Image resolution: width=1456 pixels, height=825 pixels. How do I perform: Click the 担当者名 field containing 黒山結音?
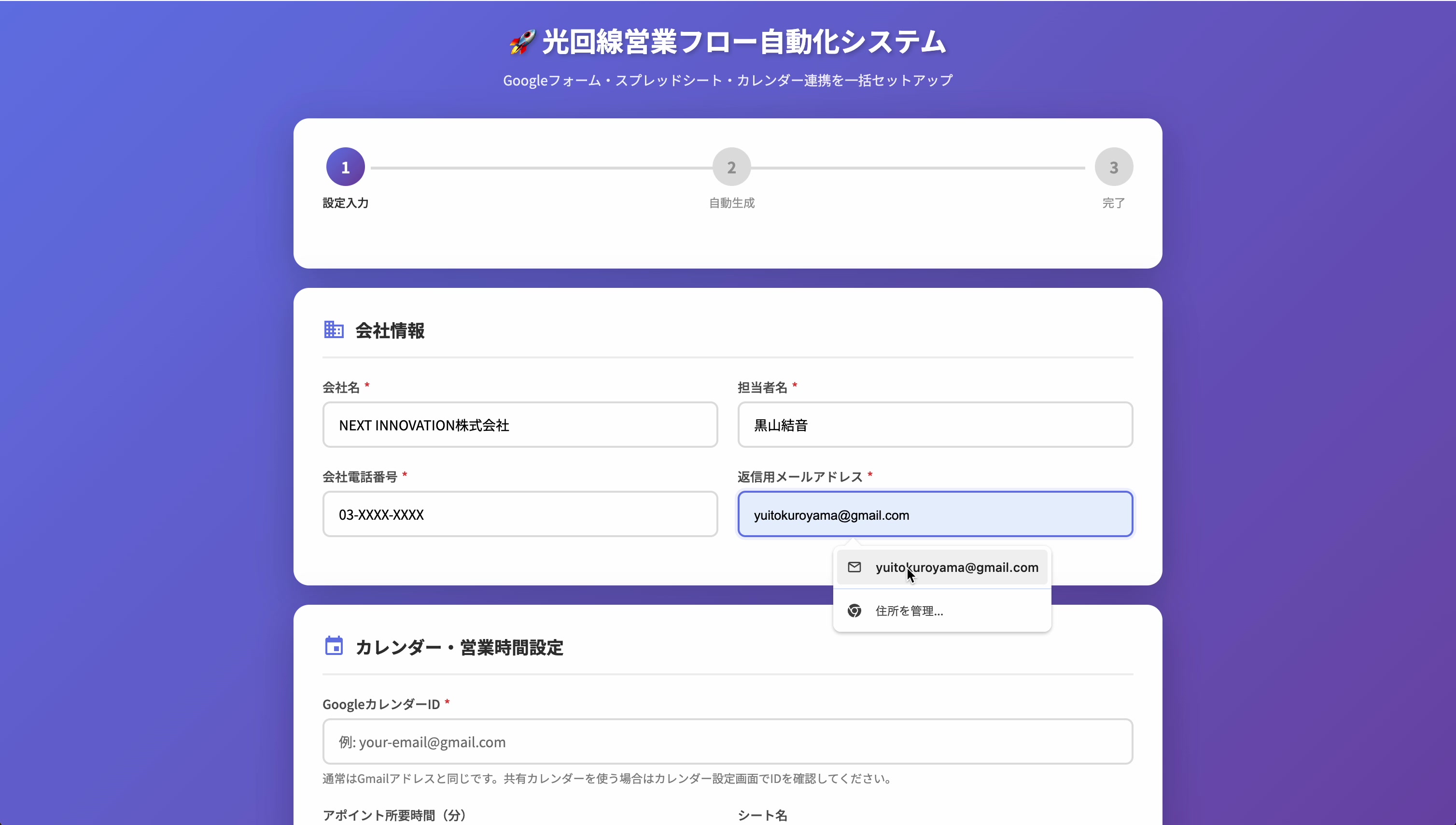935,425
